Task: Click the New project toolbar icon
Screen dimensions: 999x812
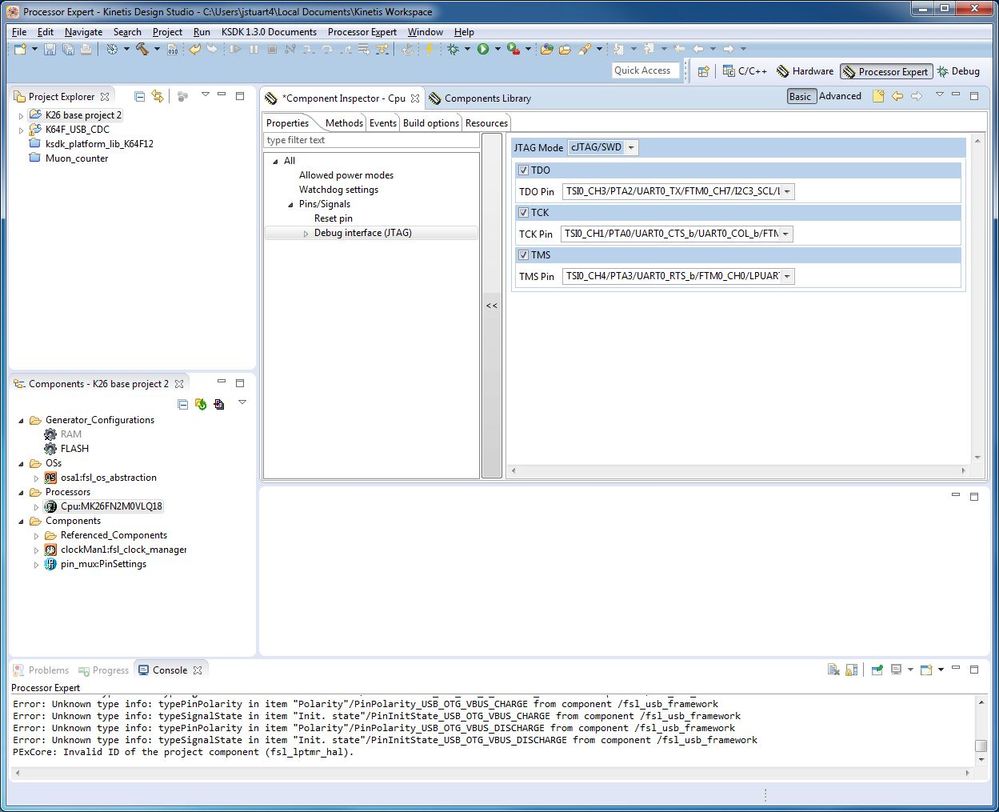Action: 20,49
